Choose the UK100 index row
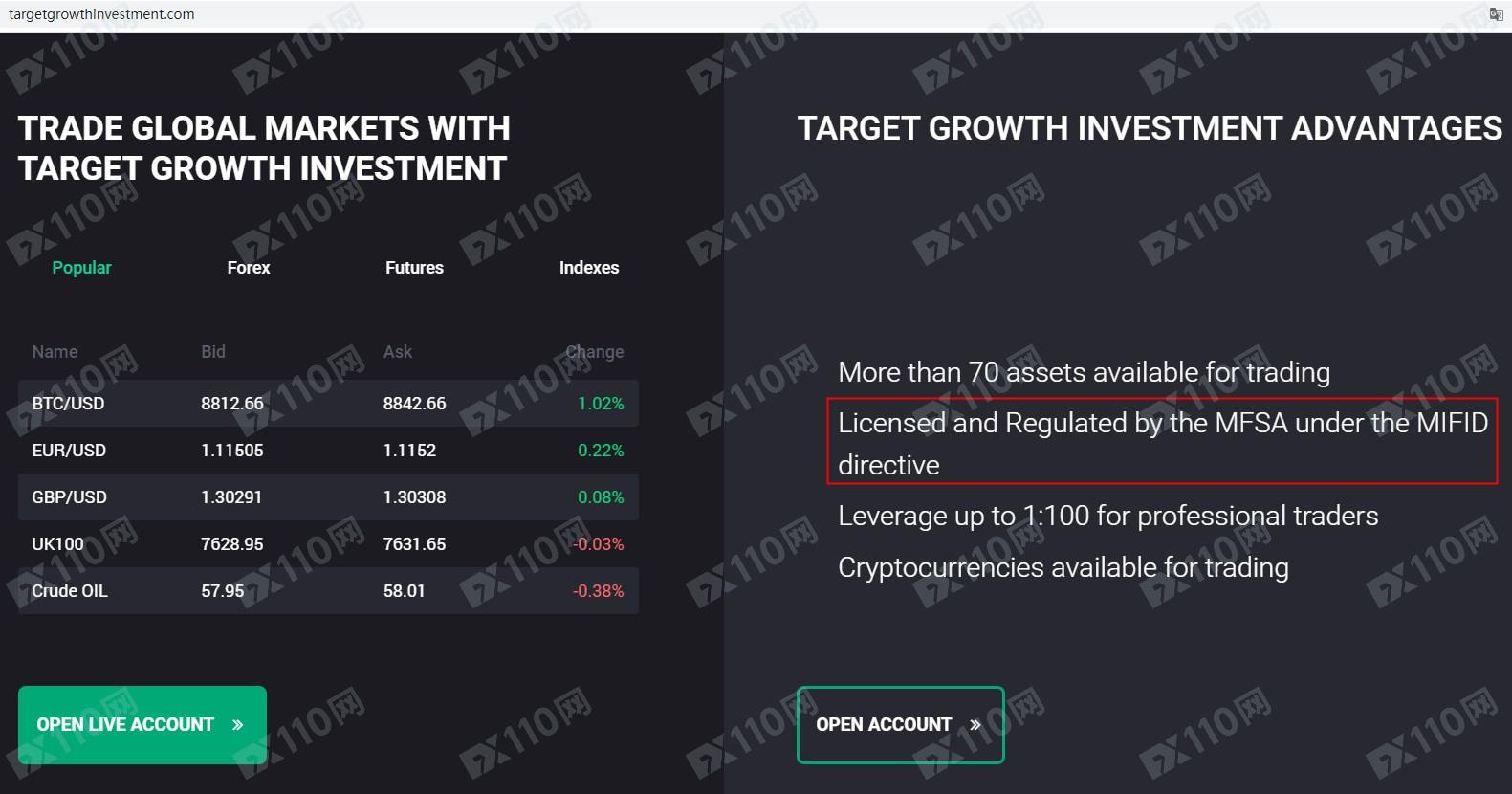The width and height of the screenshot is (1512, 794). [x=327, y=544]
